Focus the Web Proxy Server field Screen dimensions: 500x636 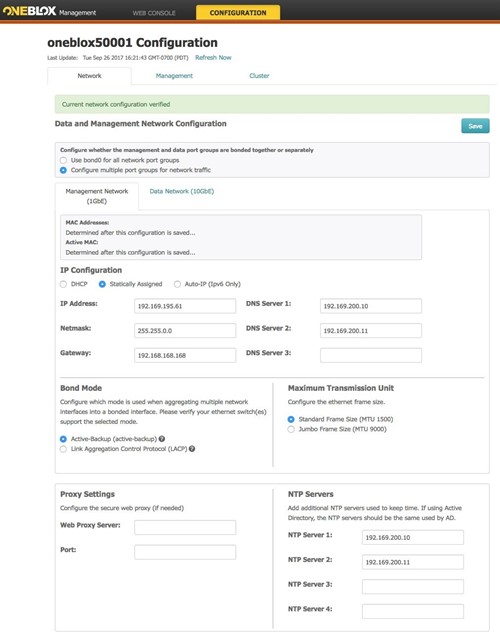point(185,527)
